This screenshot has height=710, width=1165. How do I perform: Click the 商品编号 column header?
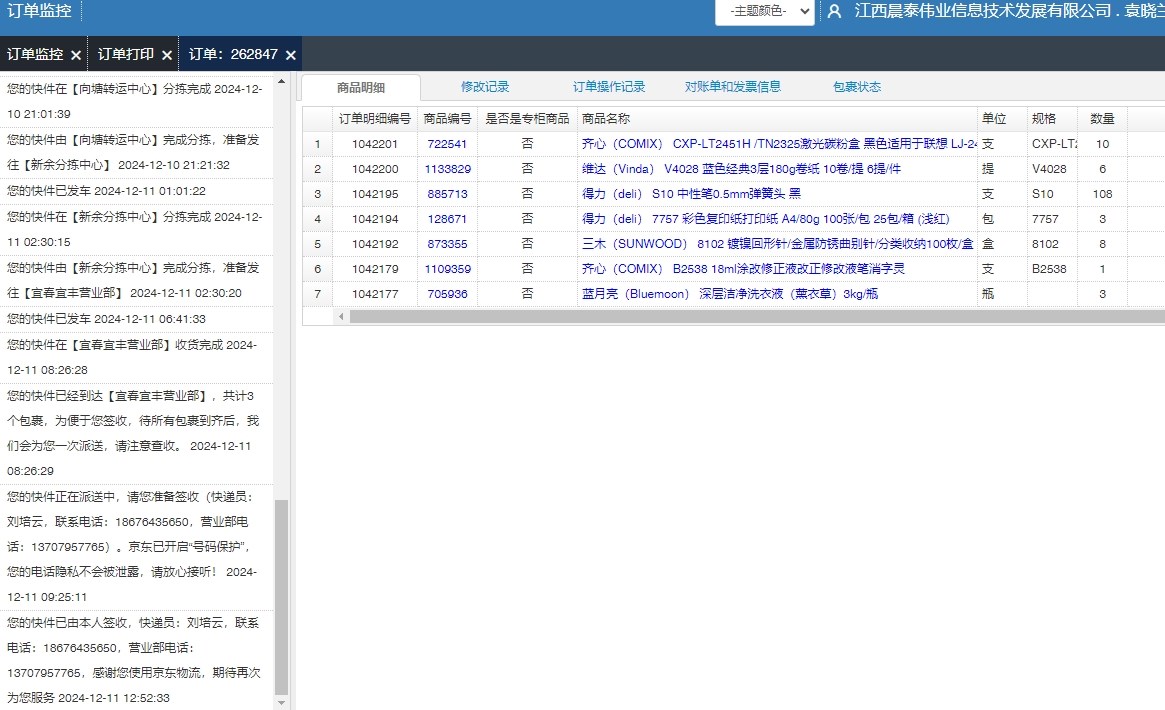pyautogui.click(x=447, y=119)
